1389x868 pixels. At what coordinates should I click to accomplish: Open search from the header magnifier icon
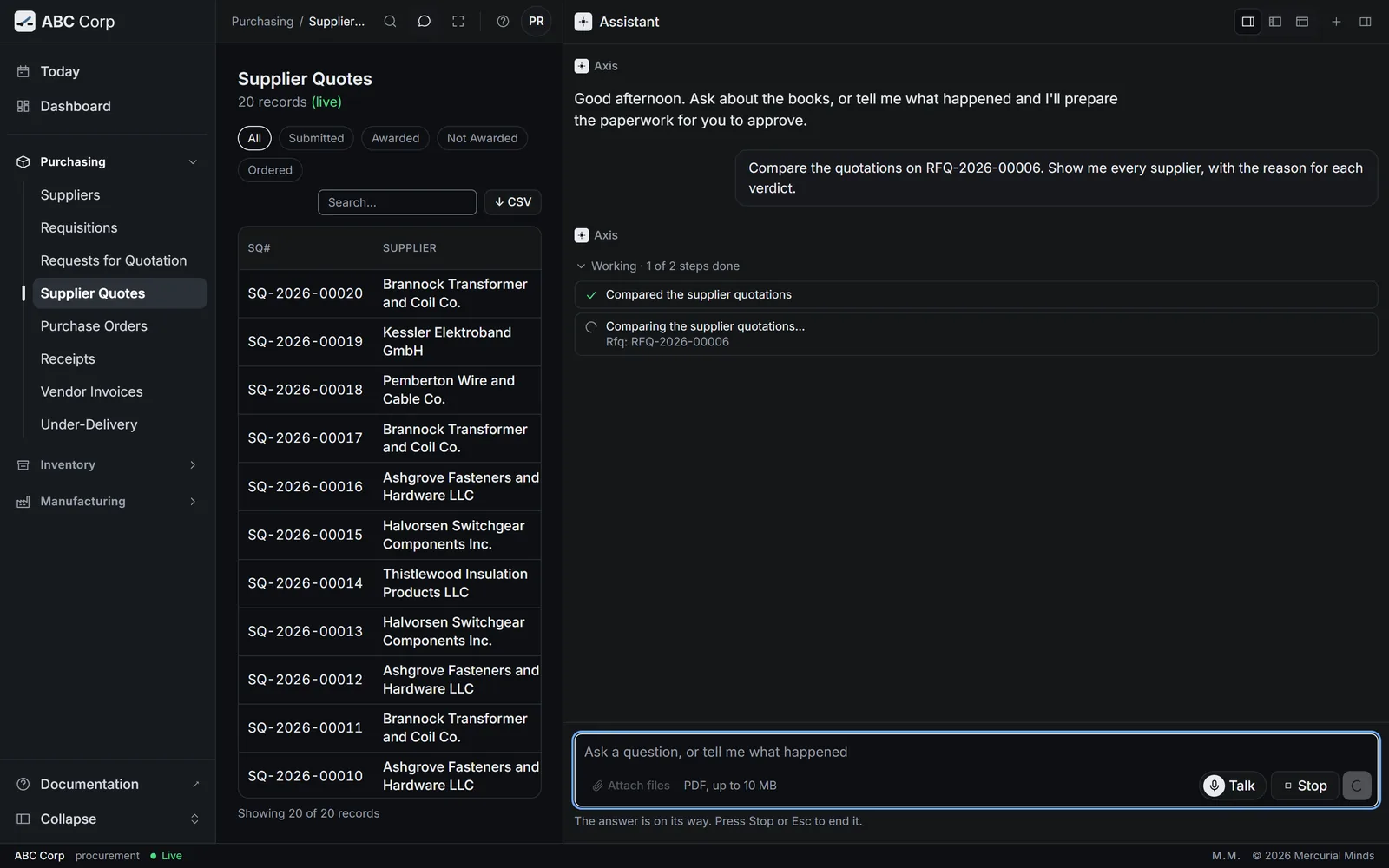pos(390,22)
